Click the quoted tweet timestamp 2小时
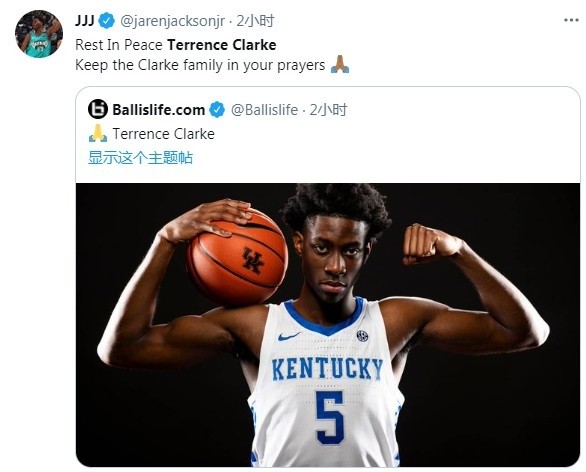586x472 pixels. (x=329, y=110)
